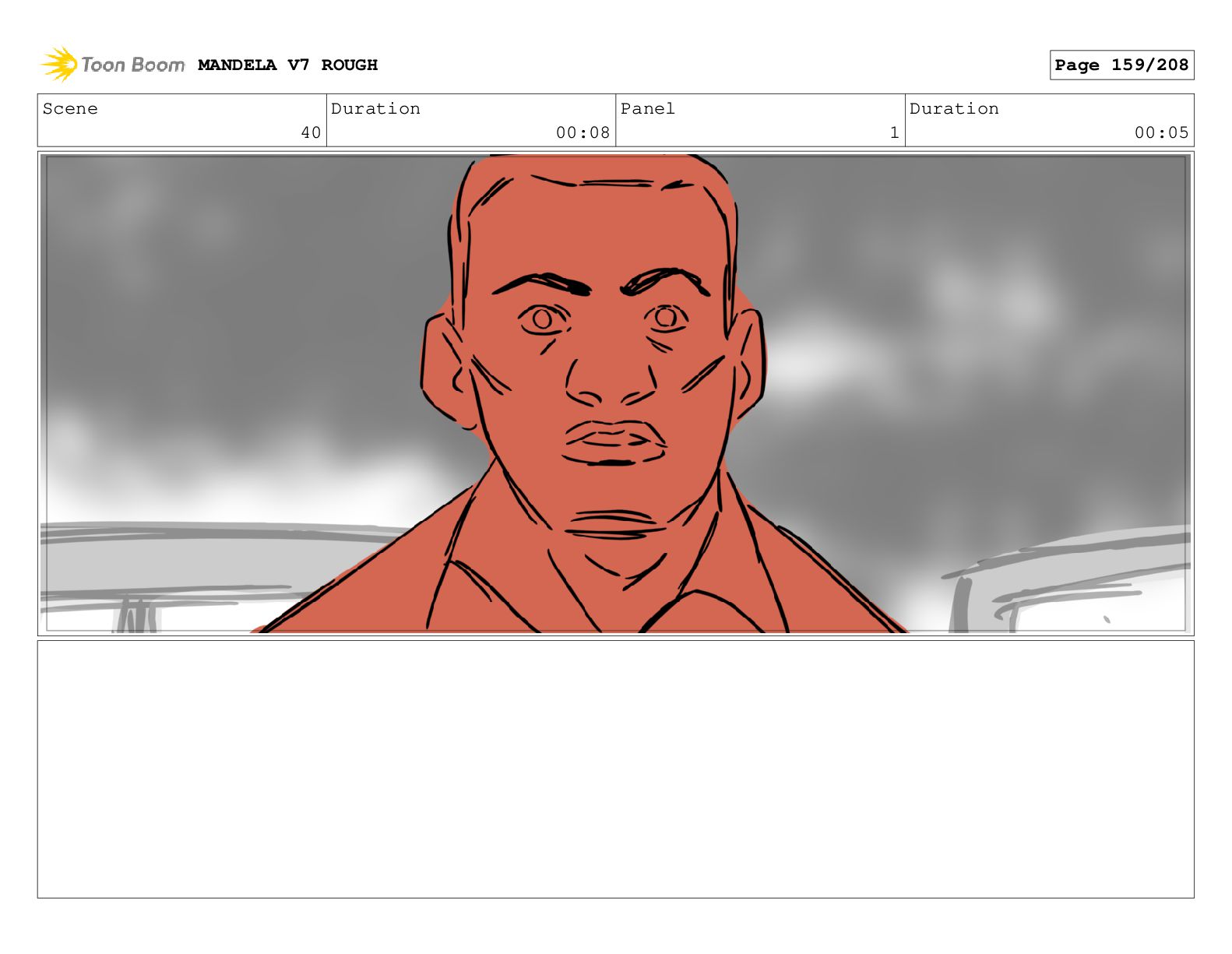The height and width of the screenshot is (954, 1232).
Task: Click the panel number '1'
Action: coord(894,133)
